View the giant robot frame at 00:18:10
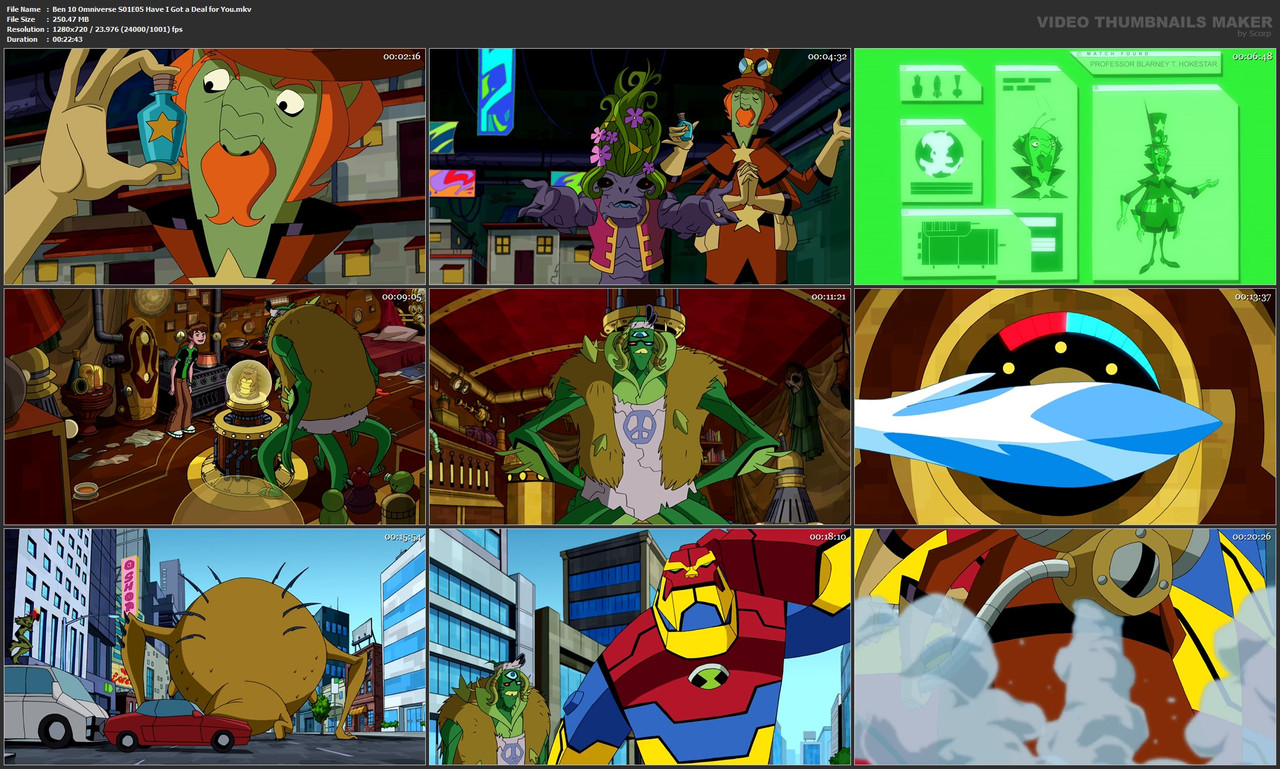This screenshot has width=1280, height=769. (640, 645)
